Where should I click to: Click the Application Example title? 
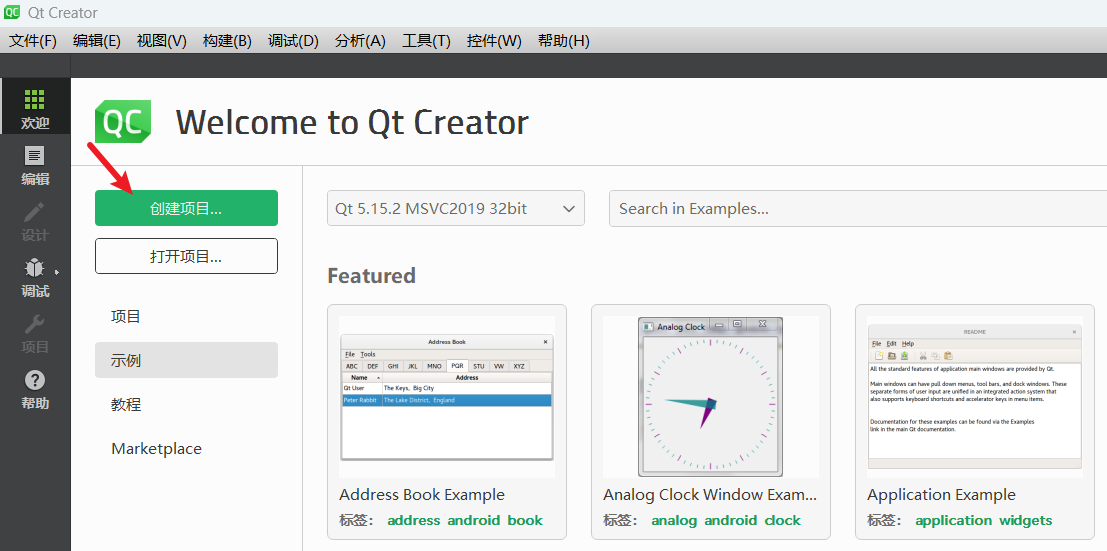click(x=941, y=494)
